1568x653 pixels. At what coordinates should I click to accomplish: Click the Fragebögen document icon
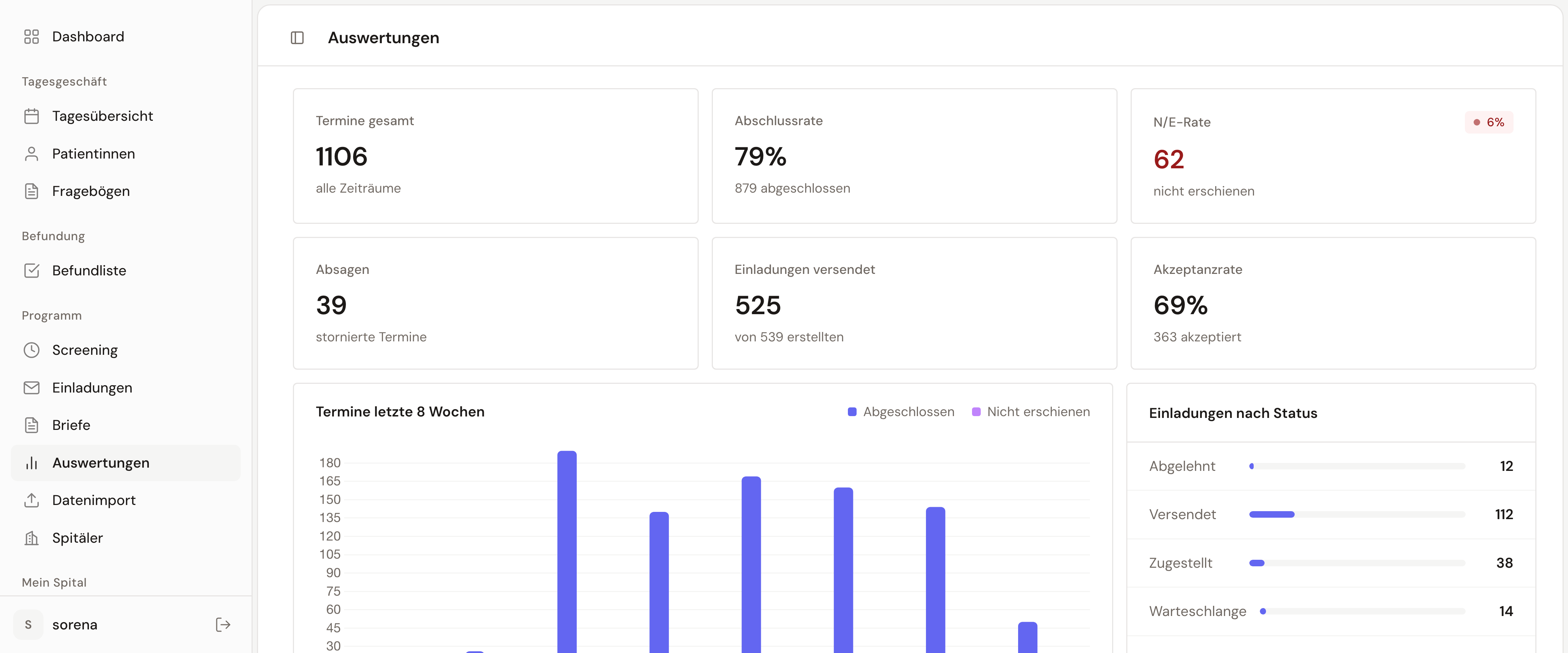click(x=31, y=191)
